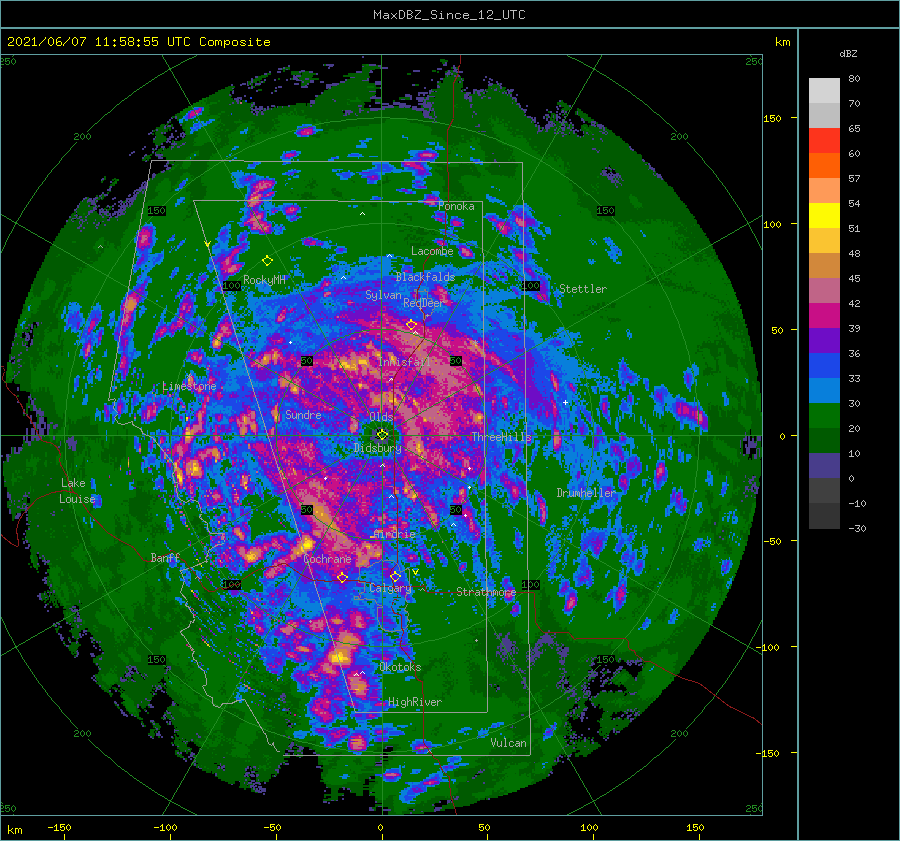Click the RockyMH label
Image resolution: width=900 pixels, height=841 pixels.
[264, 280]
